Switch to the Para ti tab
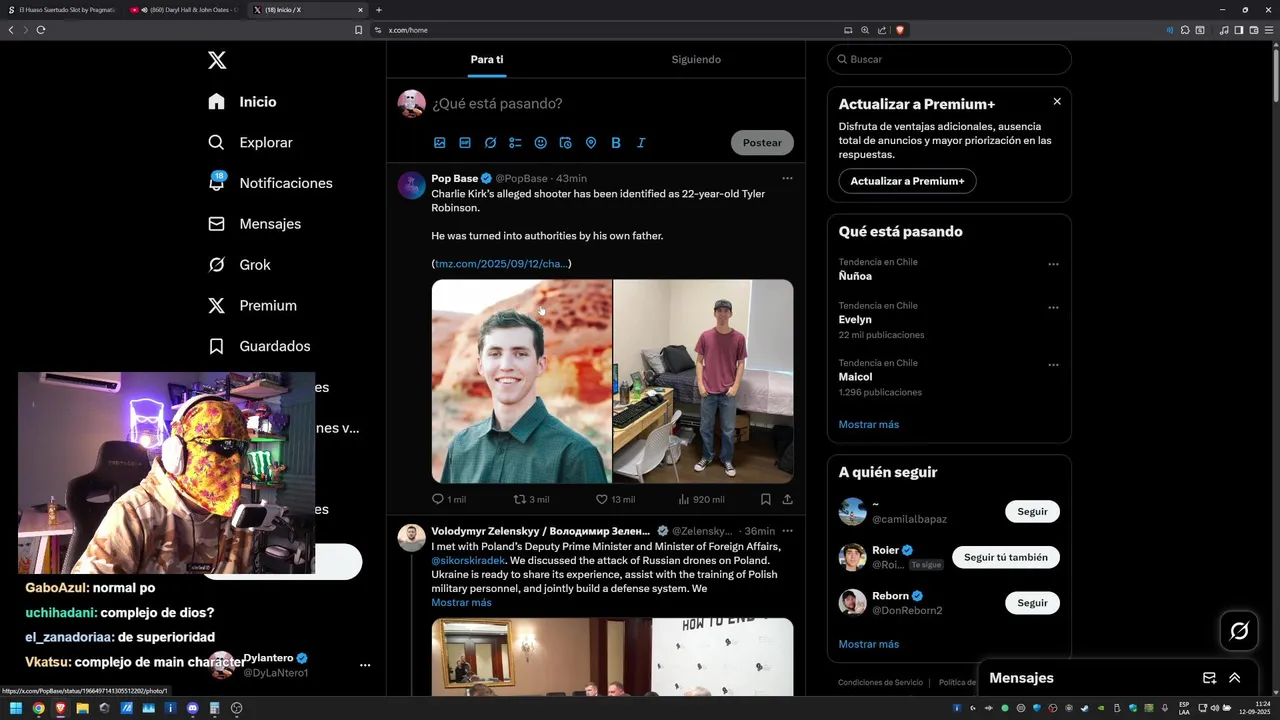Screen dimensions: 1280x720 pos(487,59)
